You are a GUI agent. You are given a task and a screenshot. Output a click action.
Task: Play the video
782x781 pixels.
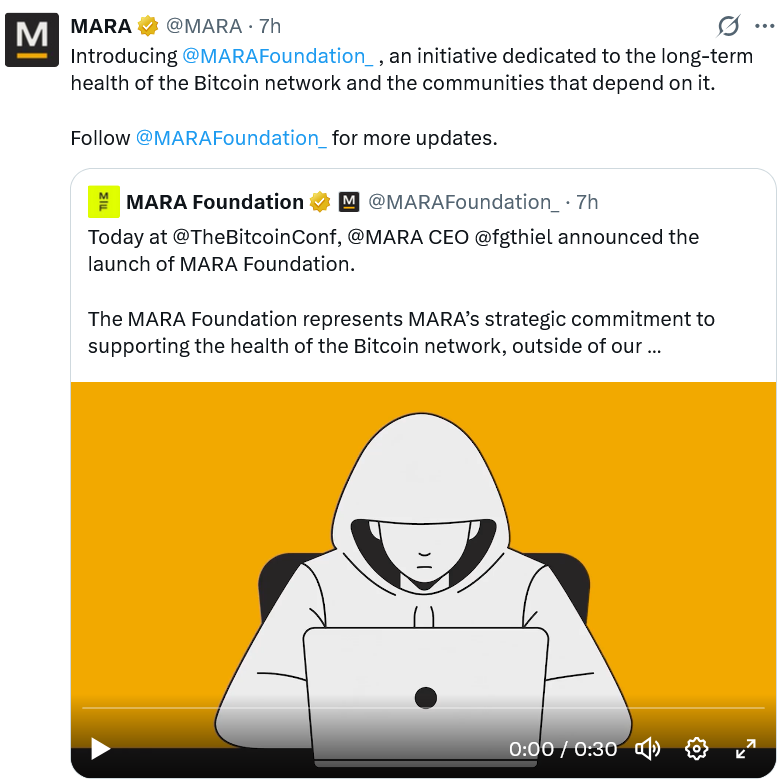click(100, 748)
